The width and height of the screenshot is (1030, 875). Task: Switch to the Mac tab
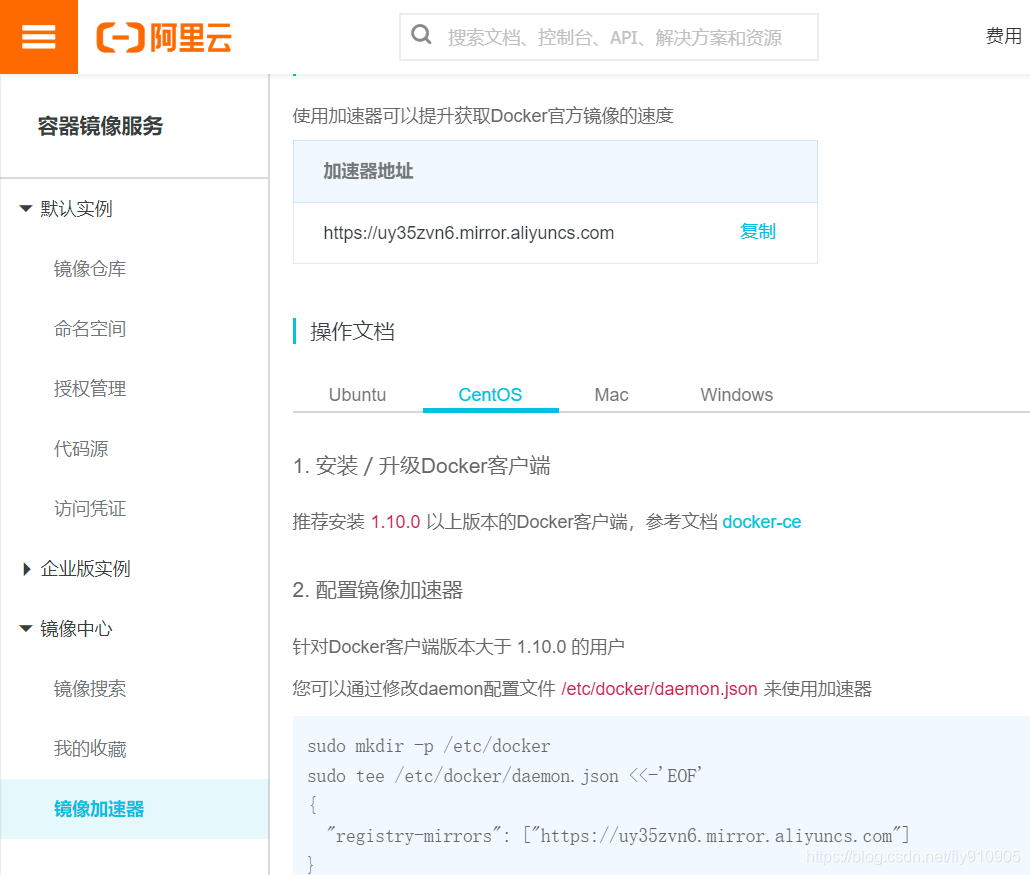click(x=611, y=395)
